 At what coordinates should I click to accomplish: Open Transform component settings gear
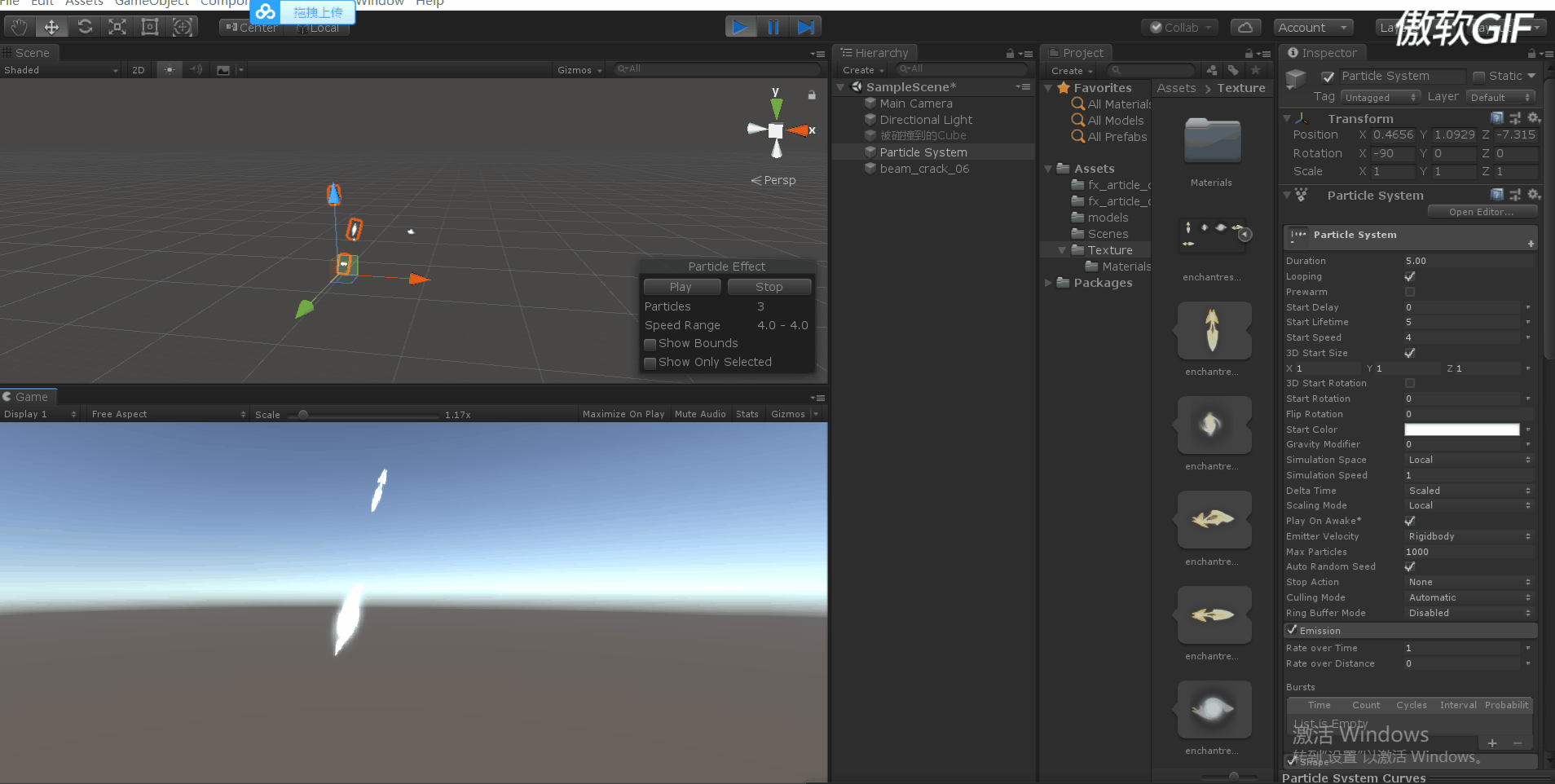tap(1533, 118)
